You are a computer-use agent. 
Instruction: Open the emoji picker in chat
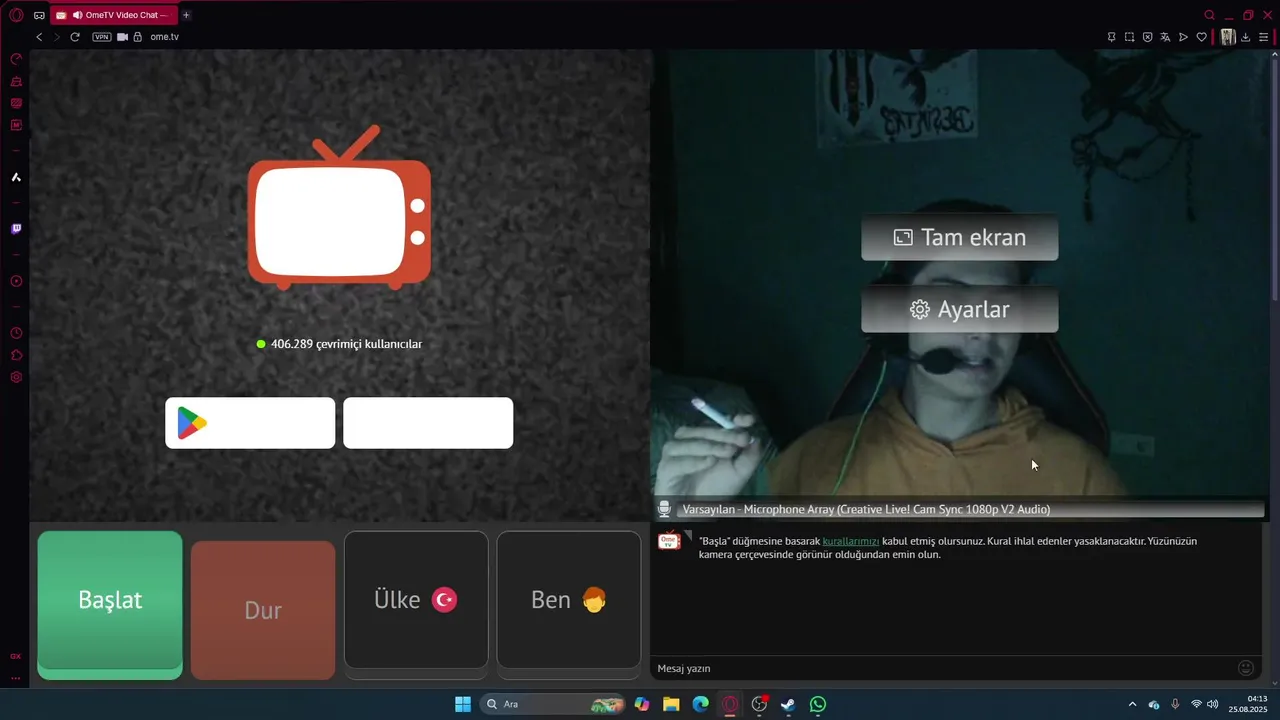pos(1246,668)
